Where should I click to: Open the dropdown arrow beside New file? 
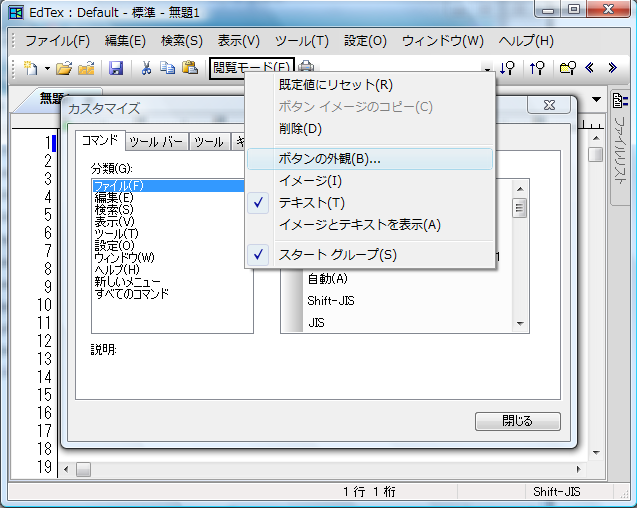[x=47, y=68]
